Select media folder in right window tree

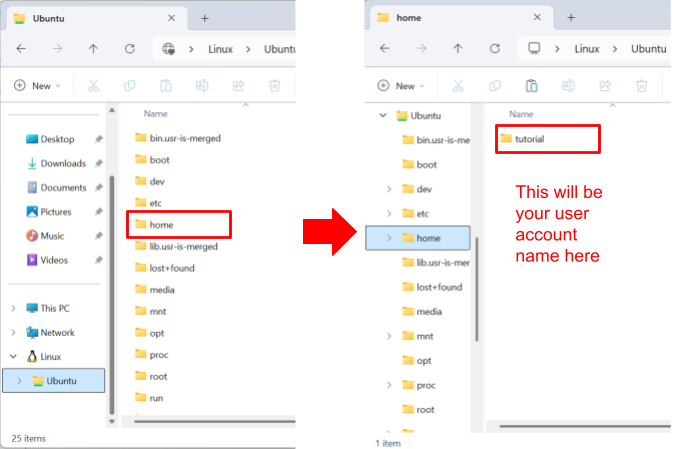point(422,312)
